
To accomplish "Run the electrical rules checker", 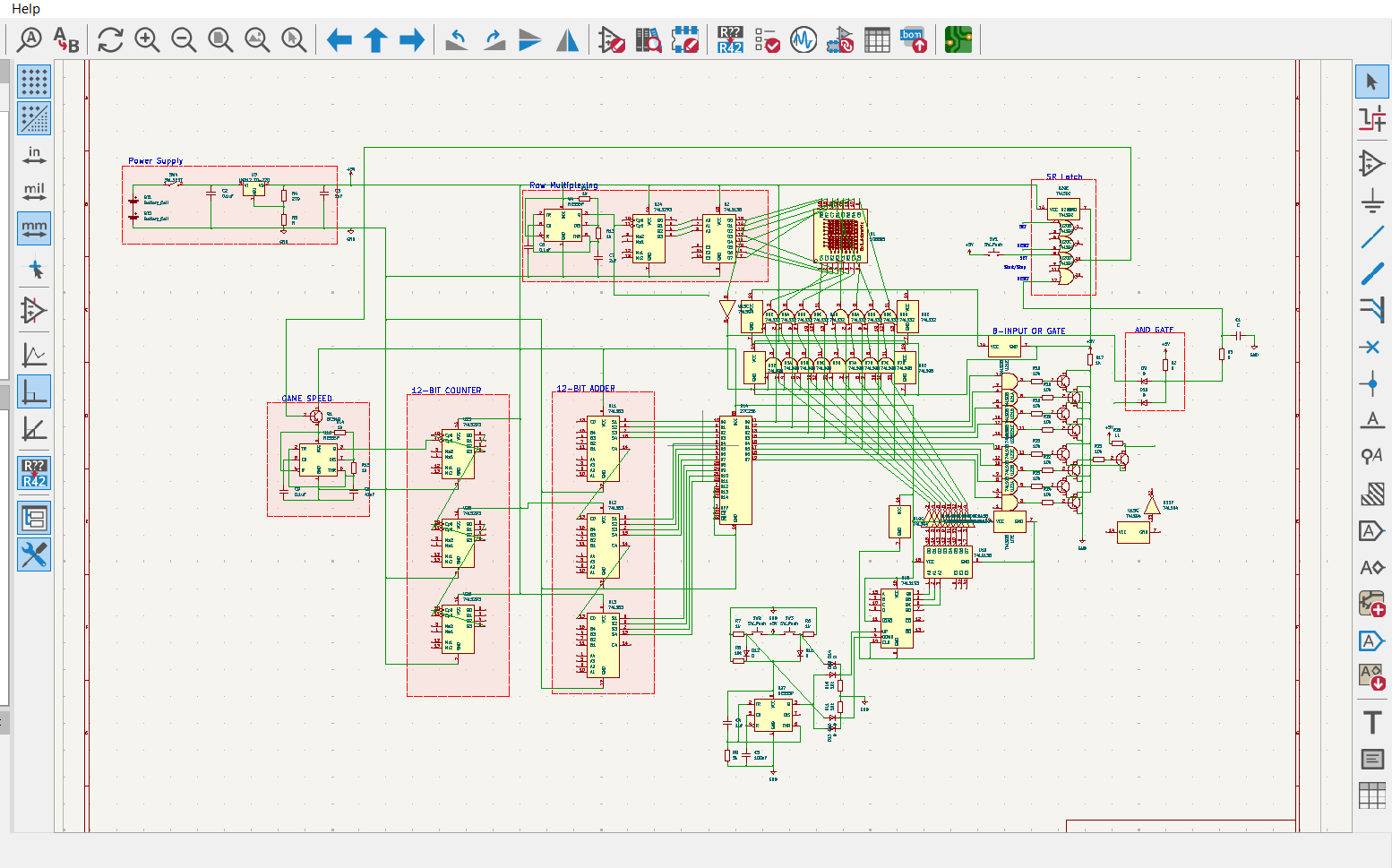I will (768, 39).
